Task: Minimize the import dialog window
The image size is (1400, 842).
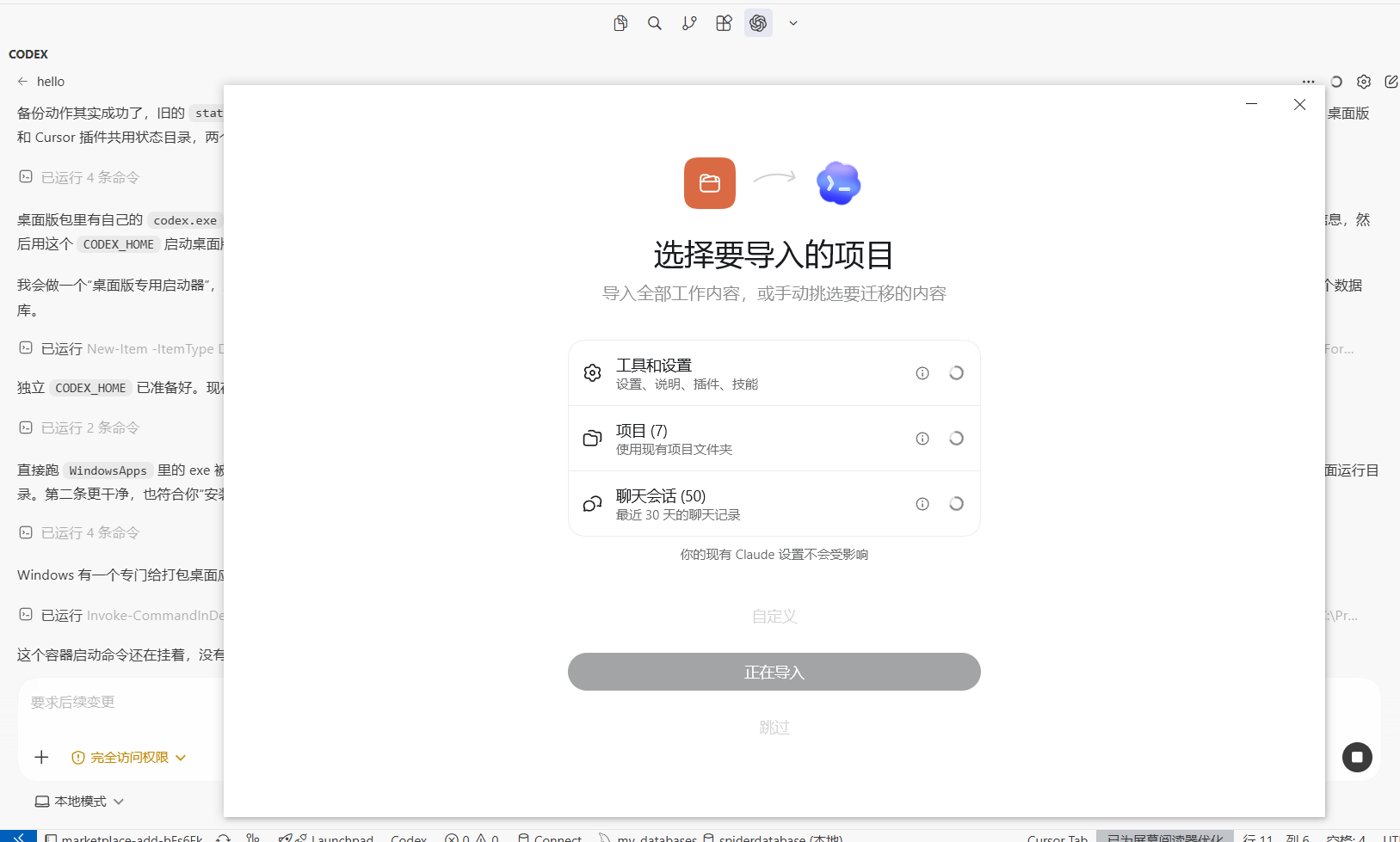Action: pos(1252,104)
